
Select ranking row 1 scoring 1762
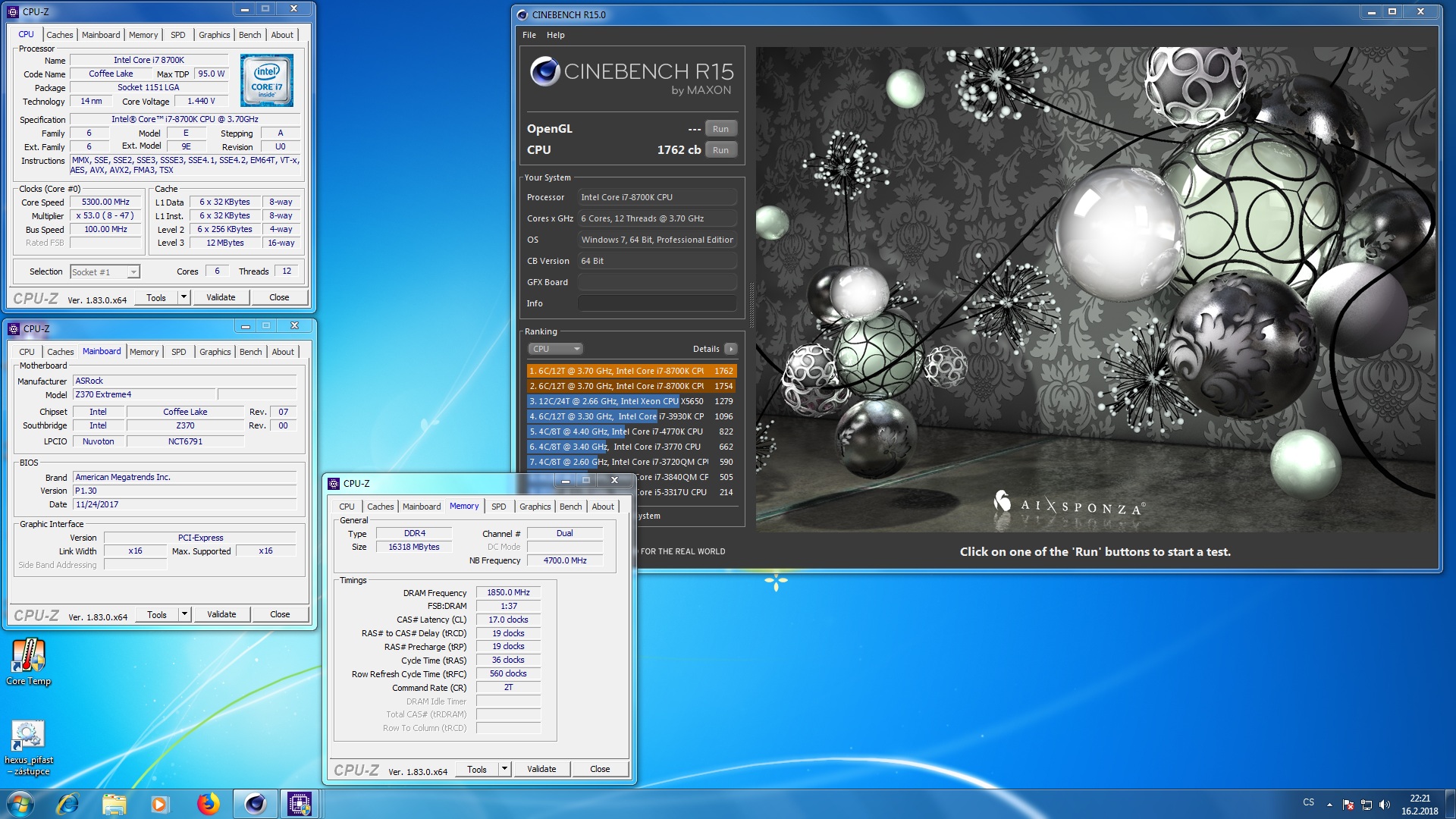coord(632,371)
